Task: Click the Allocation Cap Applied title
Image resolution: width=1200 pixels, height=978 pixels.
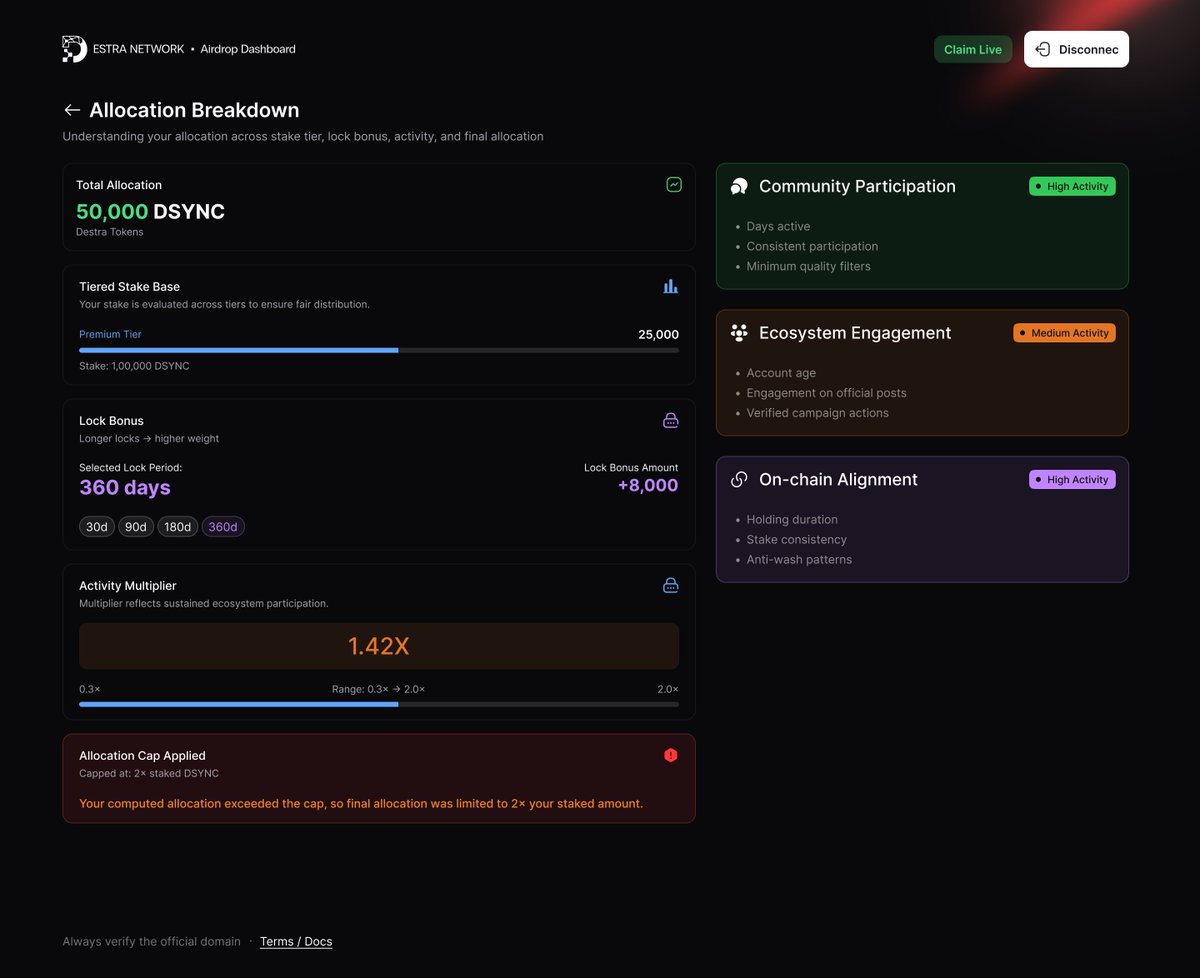Action: coord(142,755)
